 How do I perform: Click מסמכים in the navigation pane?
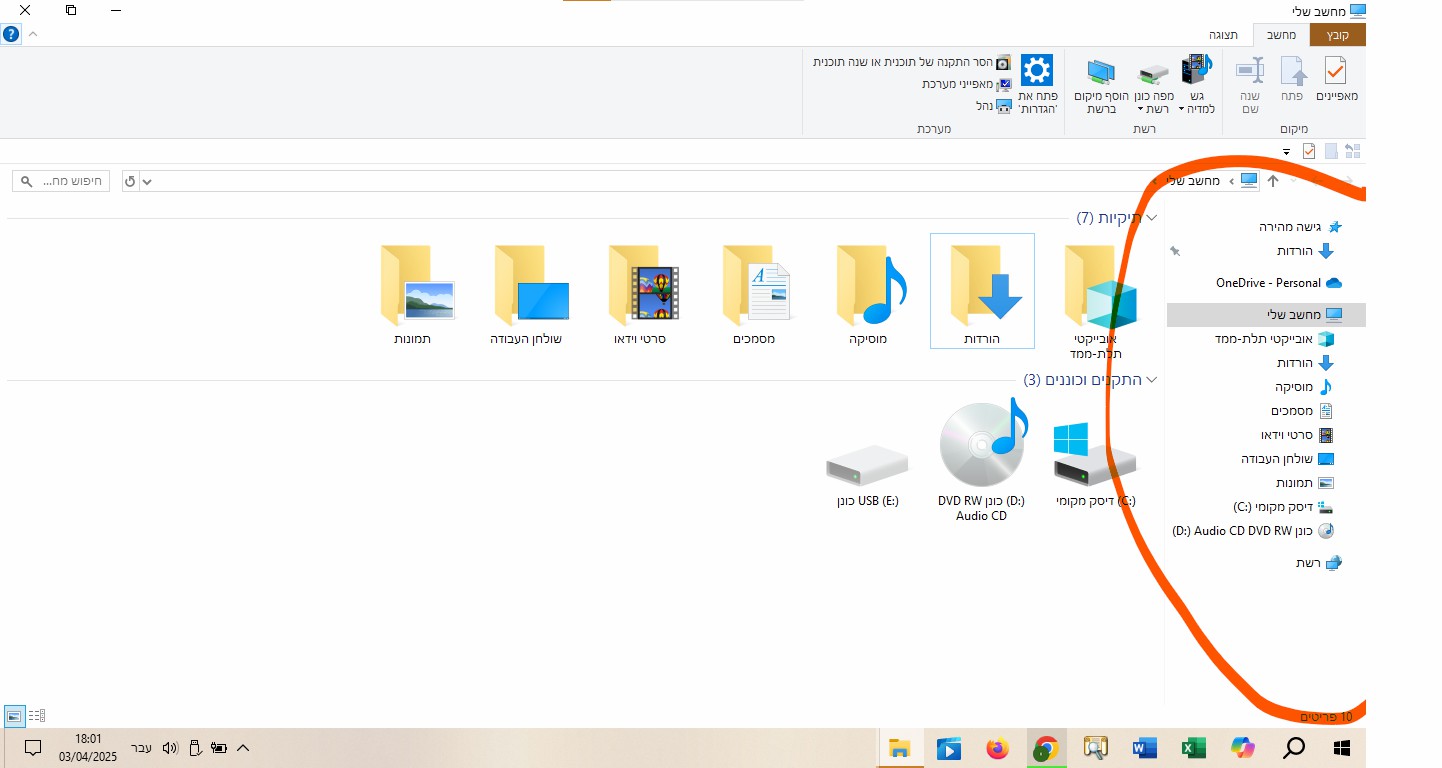coord(1302,411)
